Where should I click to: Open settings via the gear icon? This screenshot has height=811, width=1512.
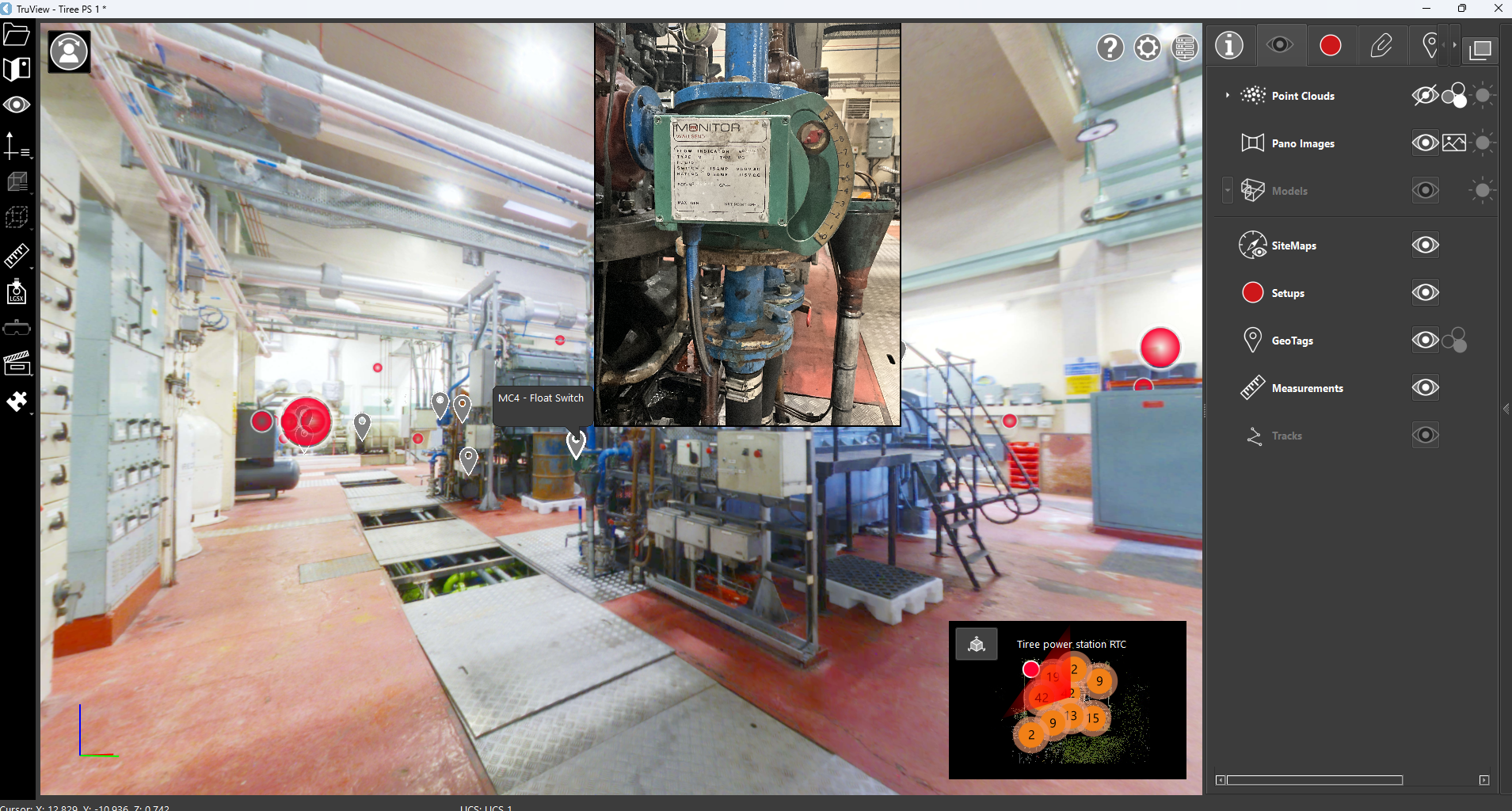[1147, 48]
